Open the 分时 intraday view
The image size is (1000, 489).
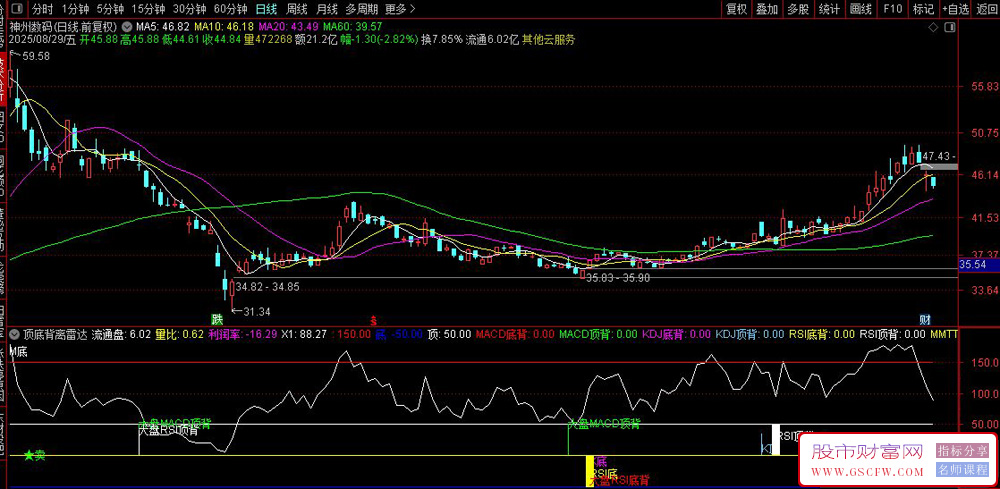43,9
